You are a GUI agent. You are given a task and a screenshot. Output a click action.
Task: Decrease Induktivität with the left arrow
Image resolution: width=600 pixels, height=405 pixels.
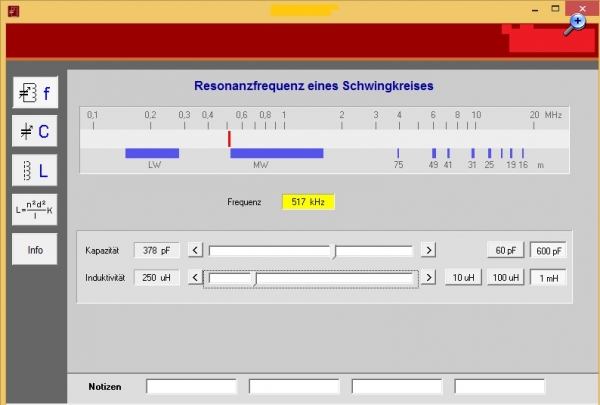(196, 277)
